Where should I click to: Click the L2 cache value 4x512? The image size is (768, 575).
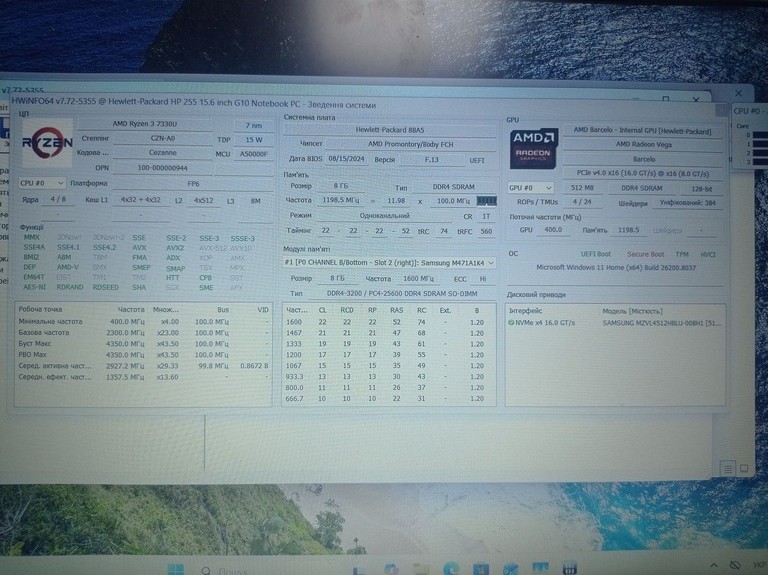[x=203, y=200]
